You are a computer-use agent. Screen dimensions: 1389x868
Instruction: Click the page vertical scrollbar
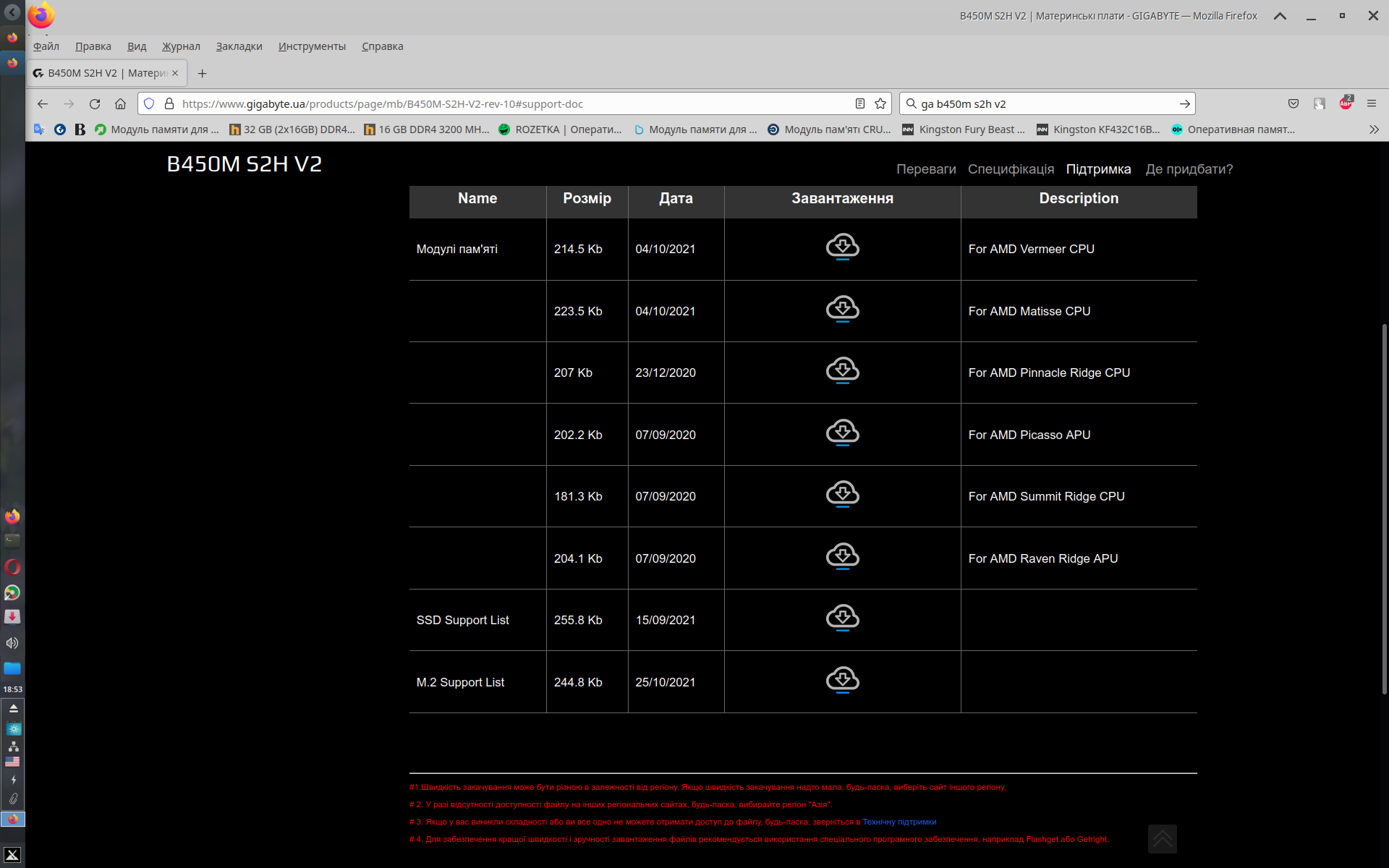click(x=1384, y=506)
